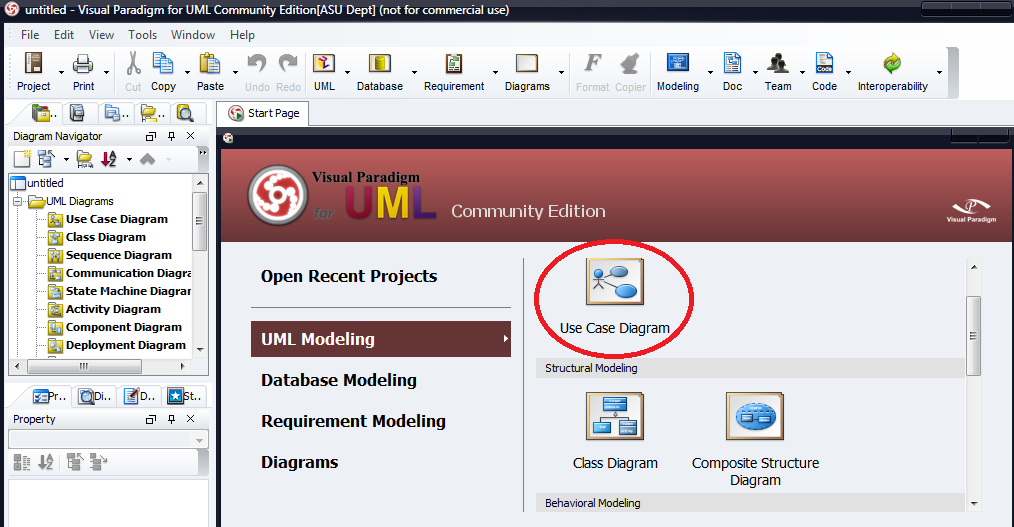Select Diagrams category on Start Page
This screenshot has height=527, width=1014.
299,462
